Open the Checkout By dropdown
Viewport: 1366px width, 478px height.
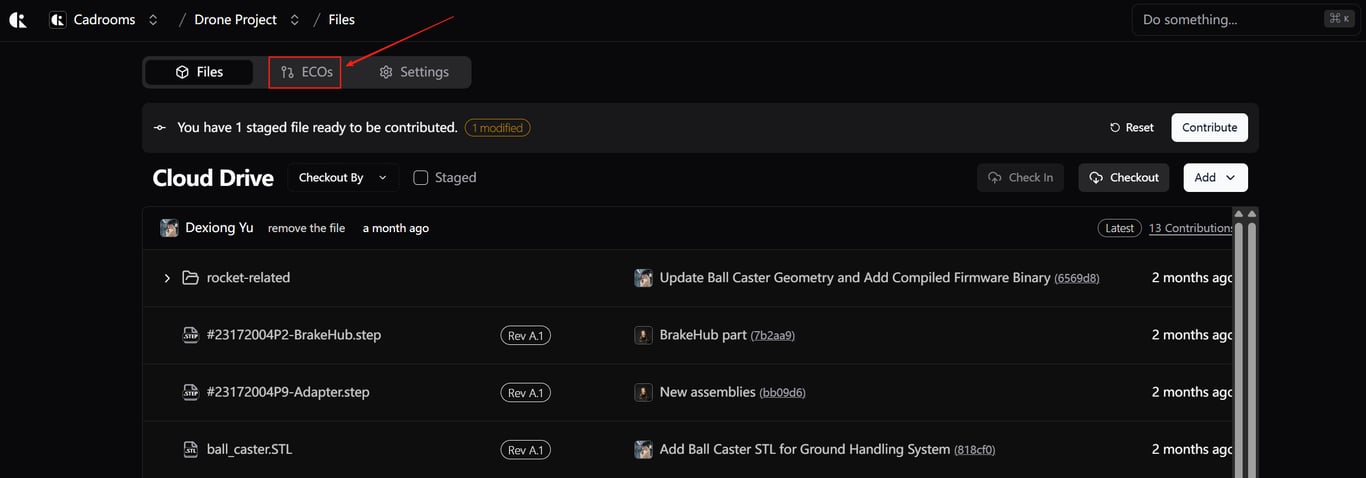point(343,178)
